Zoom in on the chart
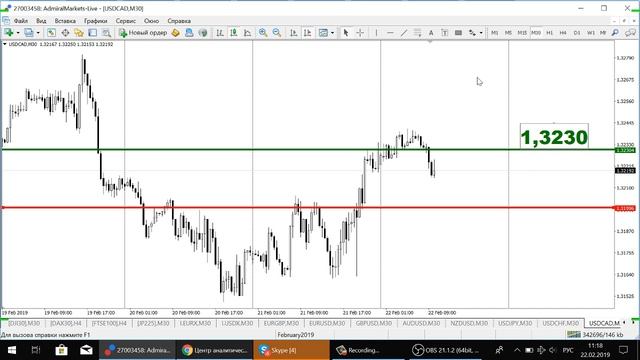 click(263, 33)
